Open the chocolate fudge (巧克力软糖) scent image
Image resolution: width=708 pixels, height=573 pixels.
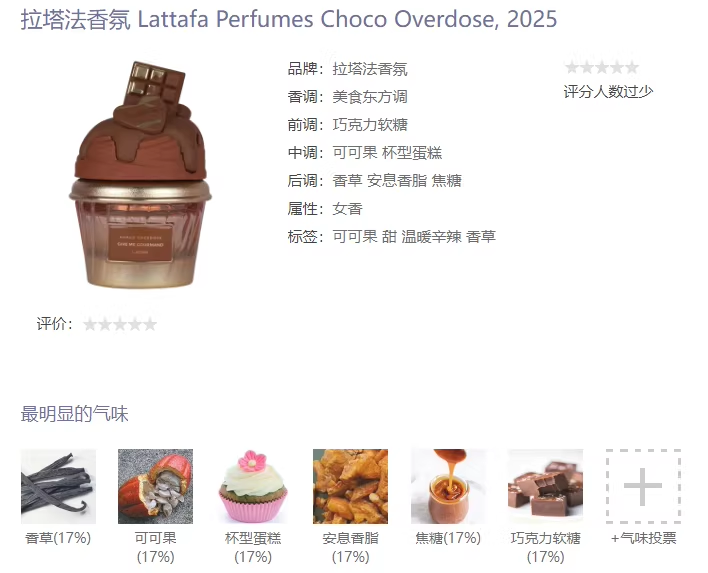545,486
